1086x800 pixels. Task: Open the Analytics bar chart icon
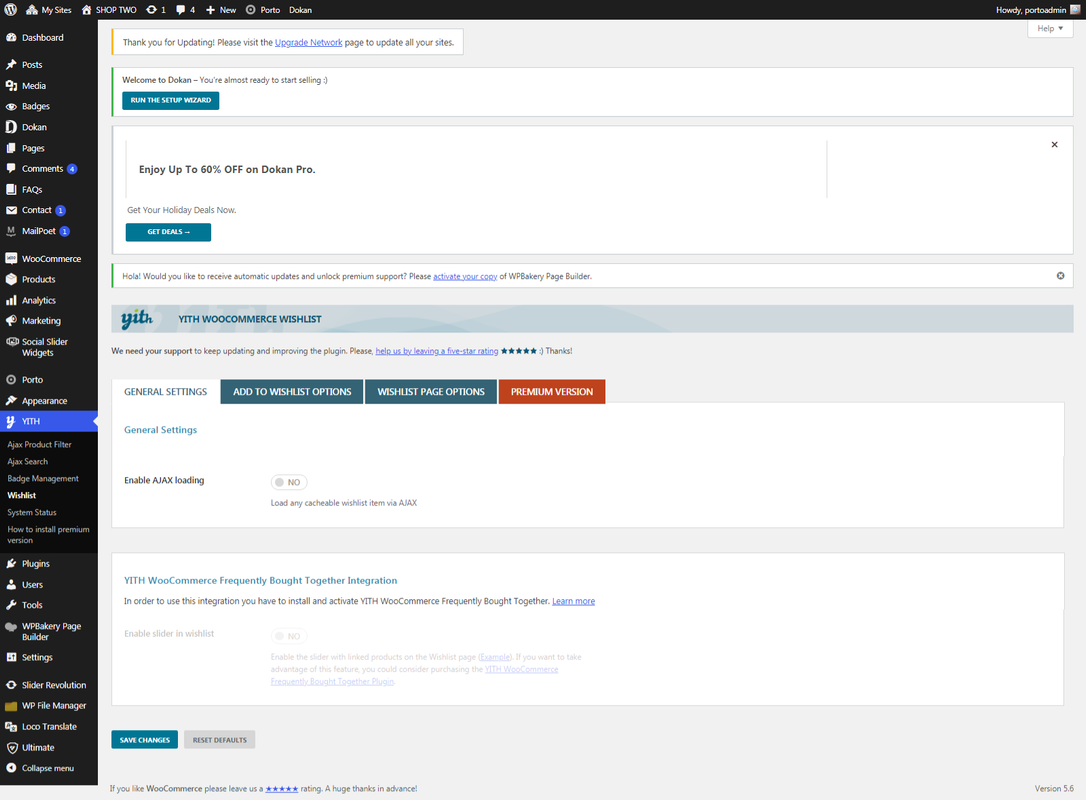11,300
